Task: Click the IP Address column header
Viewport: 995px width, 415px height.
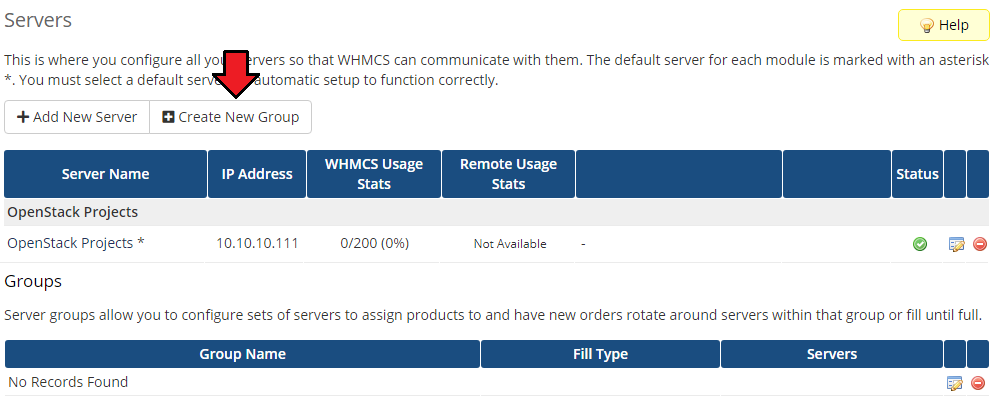Action: pos(257,174)
